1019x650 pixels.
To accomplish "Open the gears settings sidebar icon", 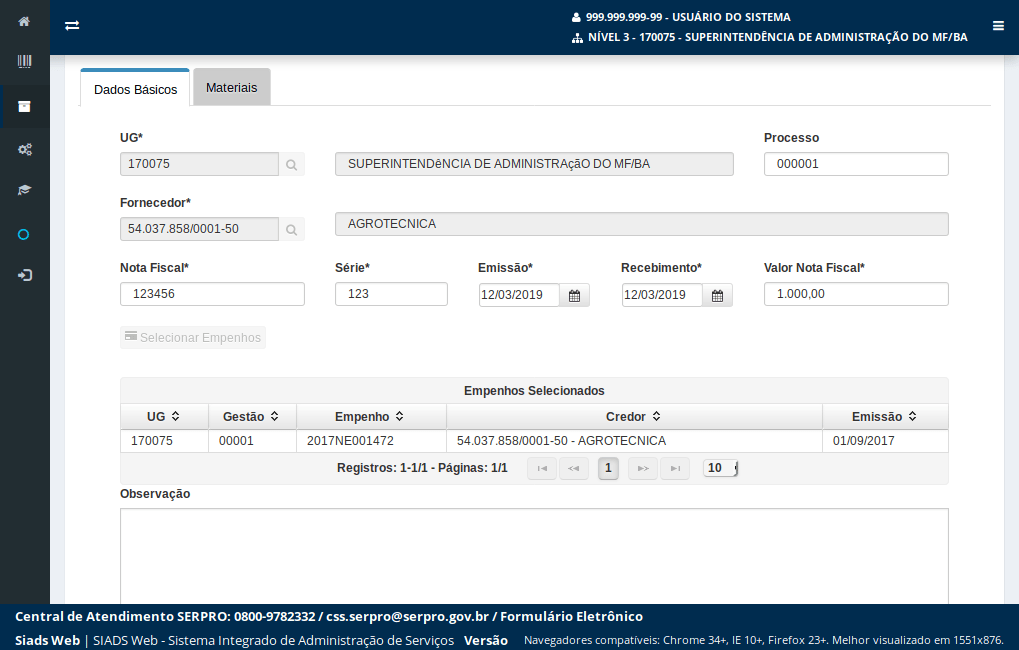I will [24, 149].
